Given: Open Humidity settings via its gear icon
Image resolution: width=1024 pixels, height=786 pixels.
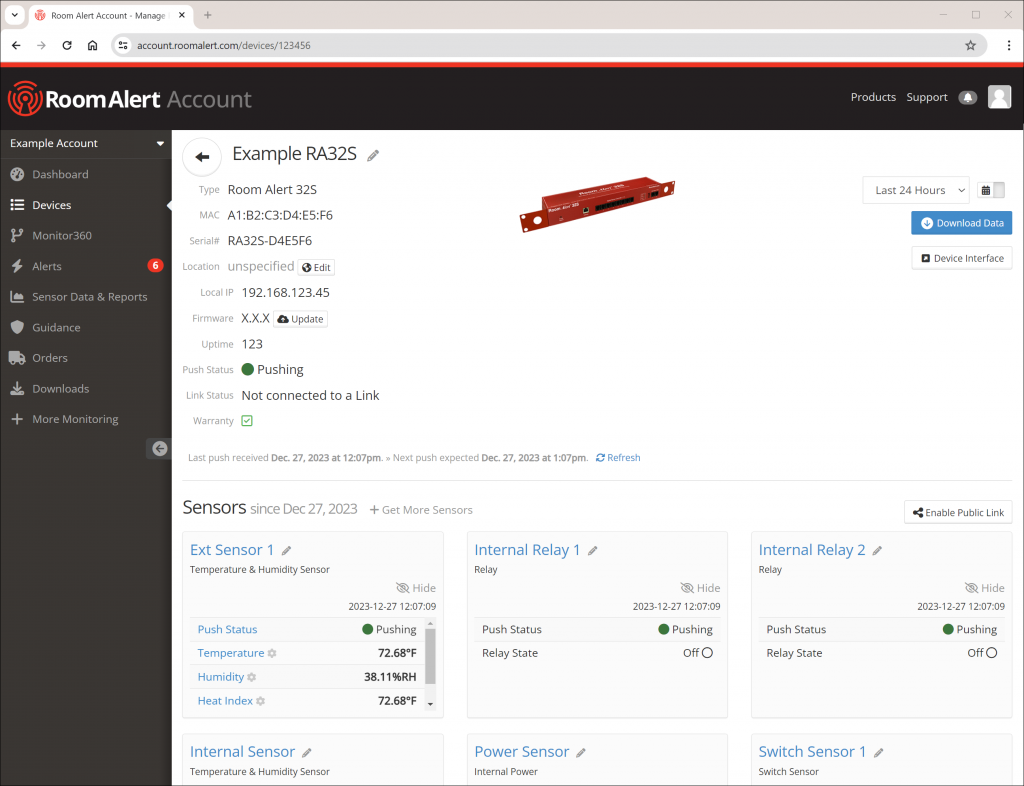Looking at the screenshot, I should [252, 676].
